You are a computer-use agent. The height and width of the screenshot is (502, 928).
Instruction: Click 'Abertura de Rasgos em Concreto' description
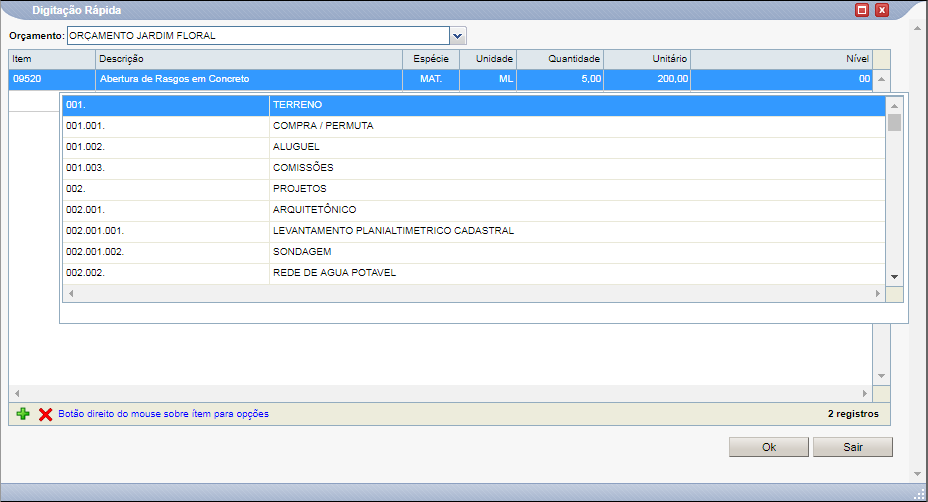pyautogui.click(x=175, y=79)
